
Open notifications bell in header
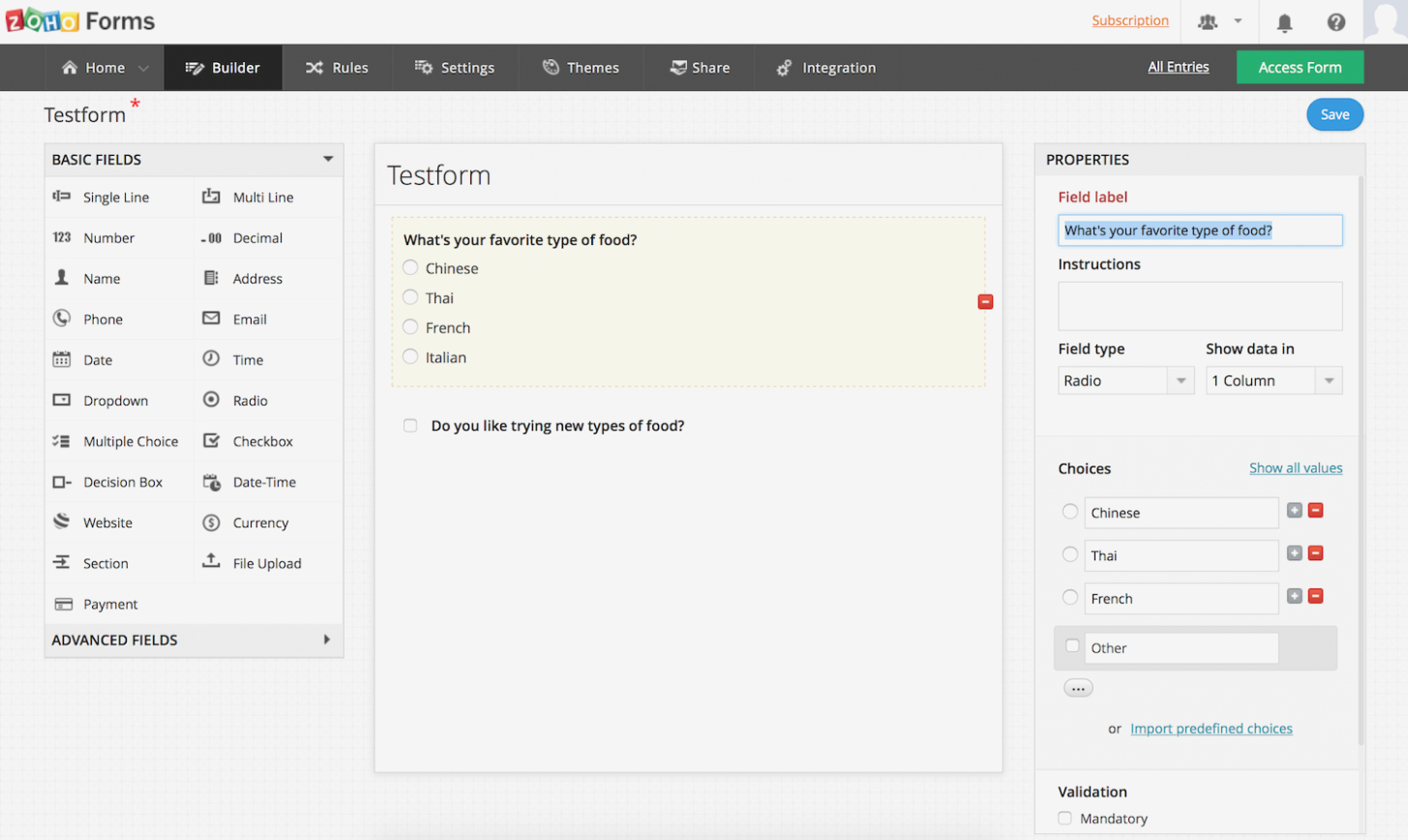click(x=1284, y=22)
